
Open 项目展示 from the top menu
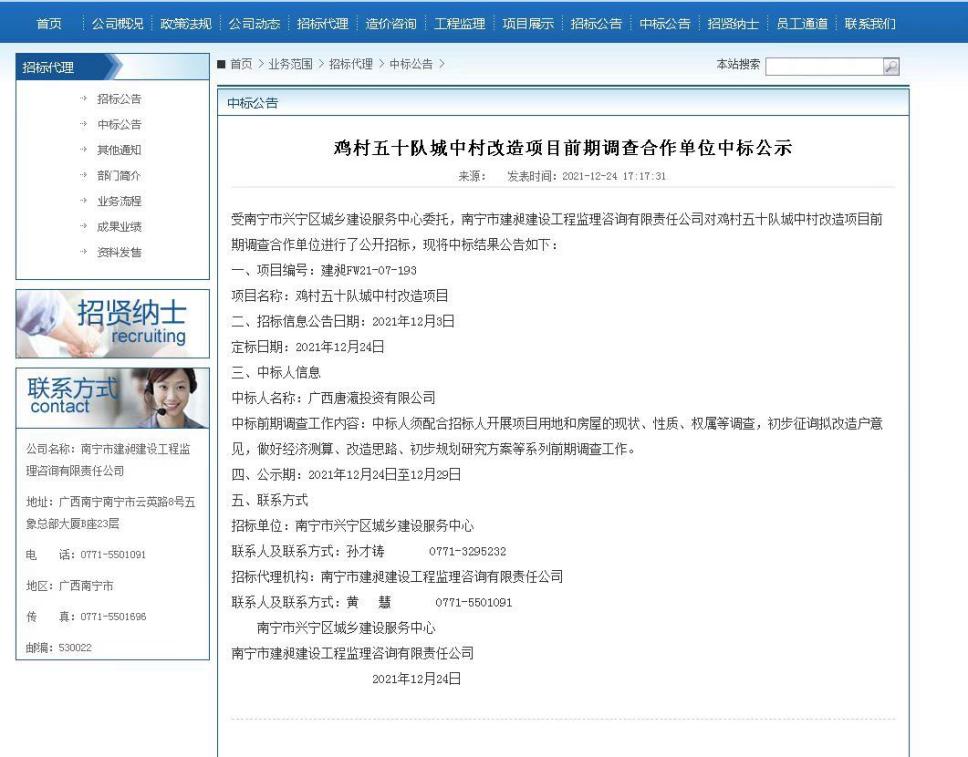[x=527, y=23]
